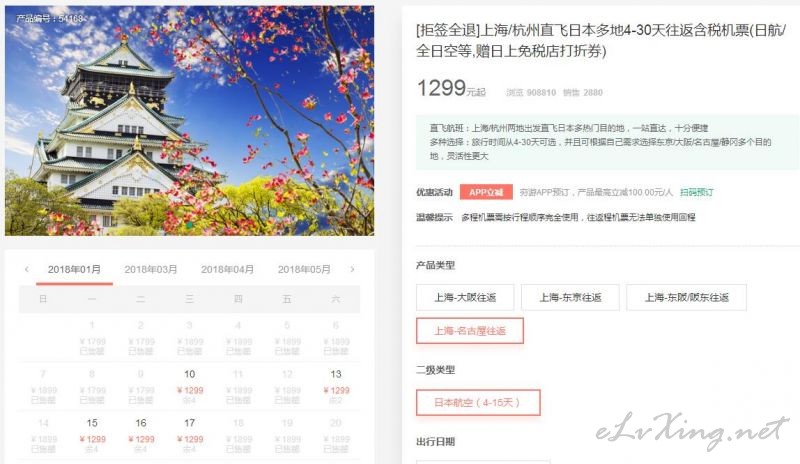Image resolution: width=800 pixels, height=464 pixels.
Task: Switch to the 2018年03月 tab
Action: tap(151, 270)
